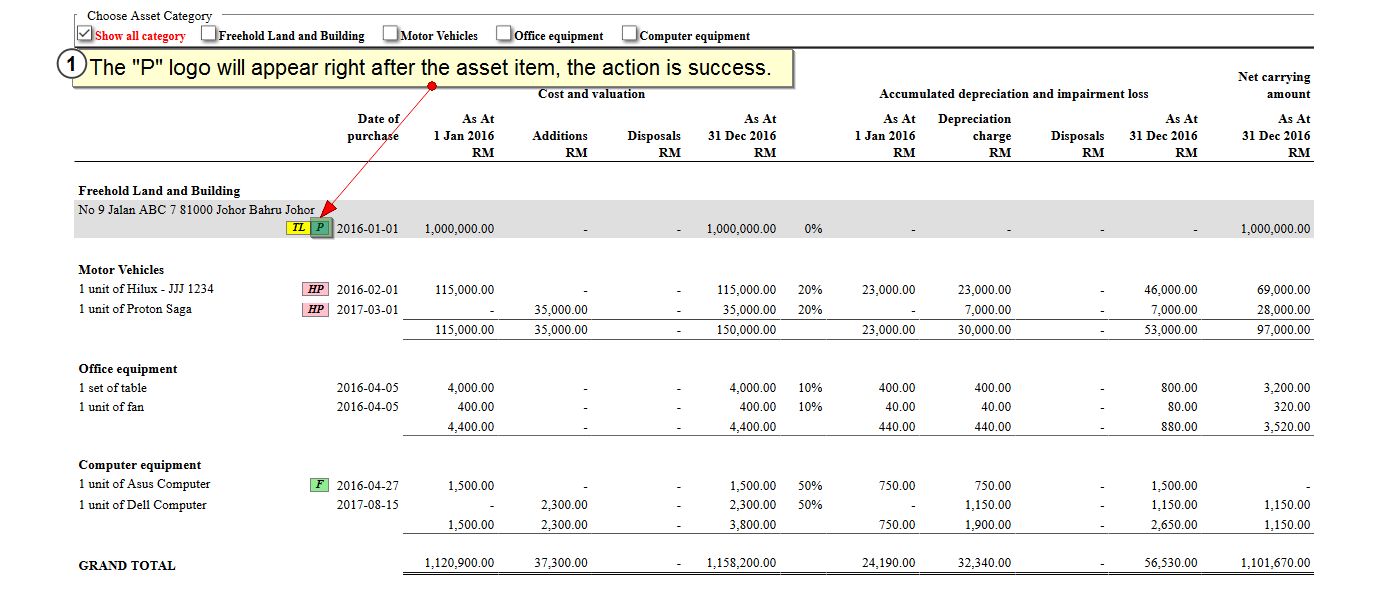Click the Computer equipment section heading
1389x611 pixels.
click(140, 465)
